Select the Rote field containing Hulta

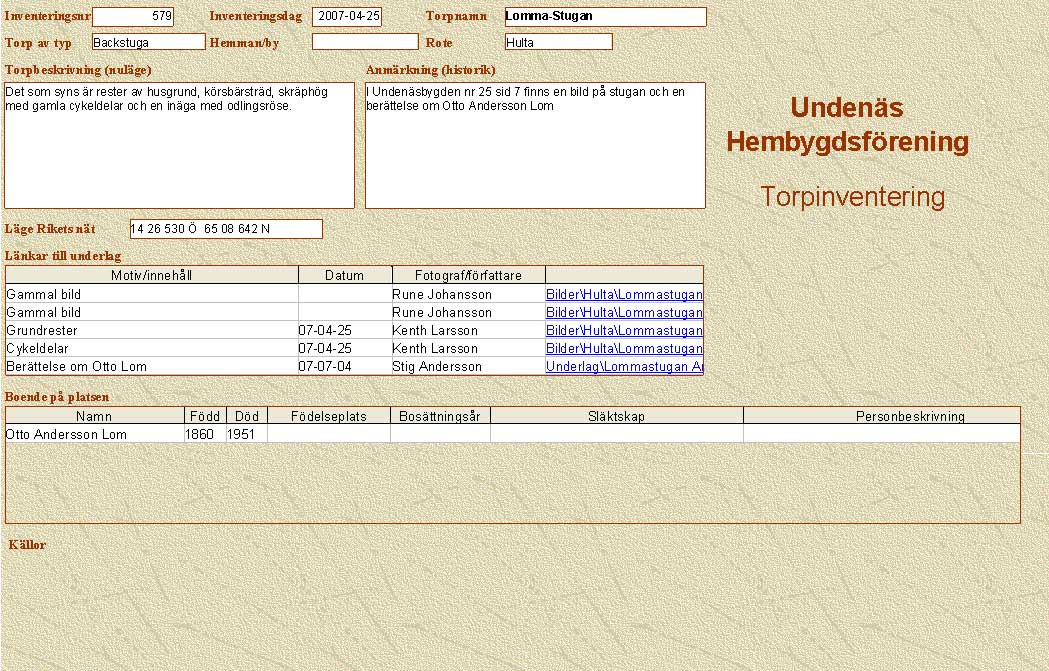558,42
